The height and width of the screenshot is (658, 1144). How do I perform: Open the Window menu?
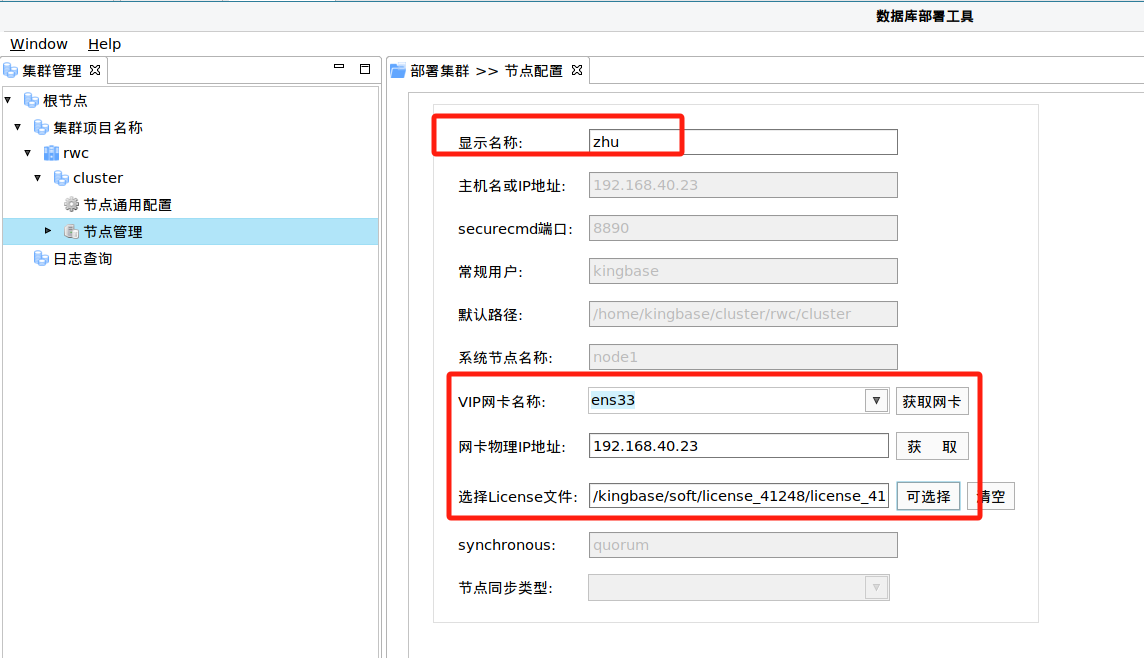click(x=39, y=44)
